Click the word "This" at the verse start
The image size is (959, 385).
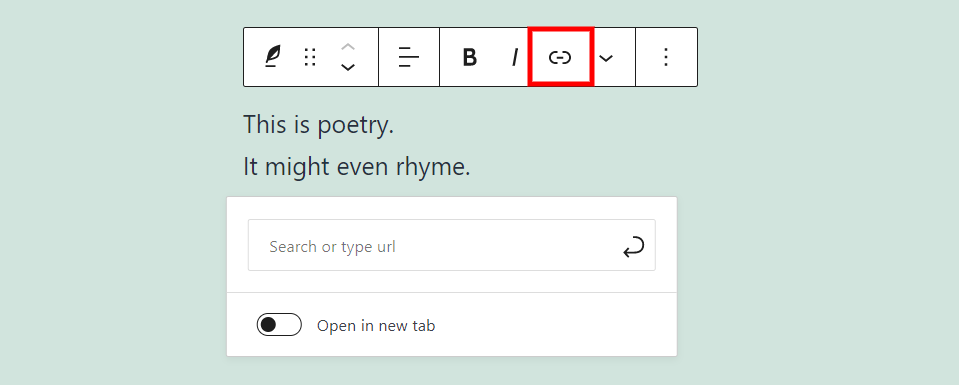264,124
